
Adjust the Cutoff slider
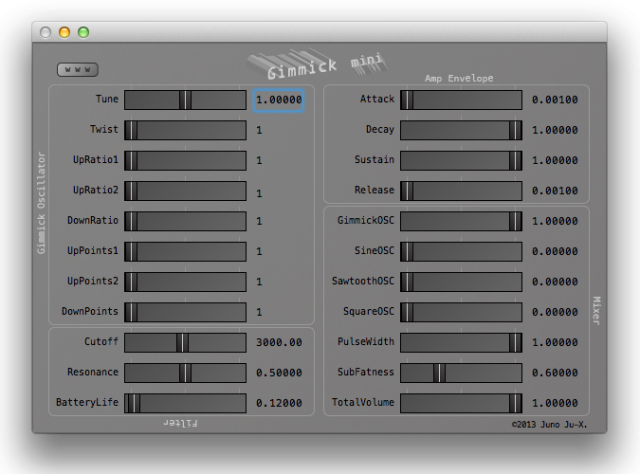(x=185, y=343)
